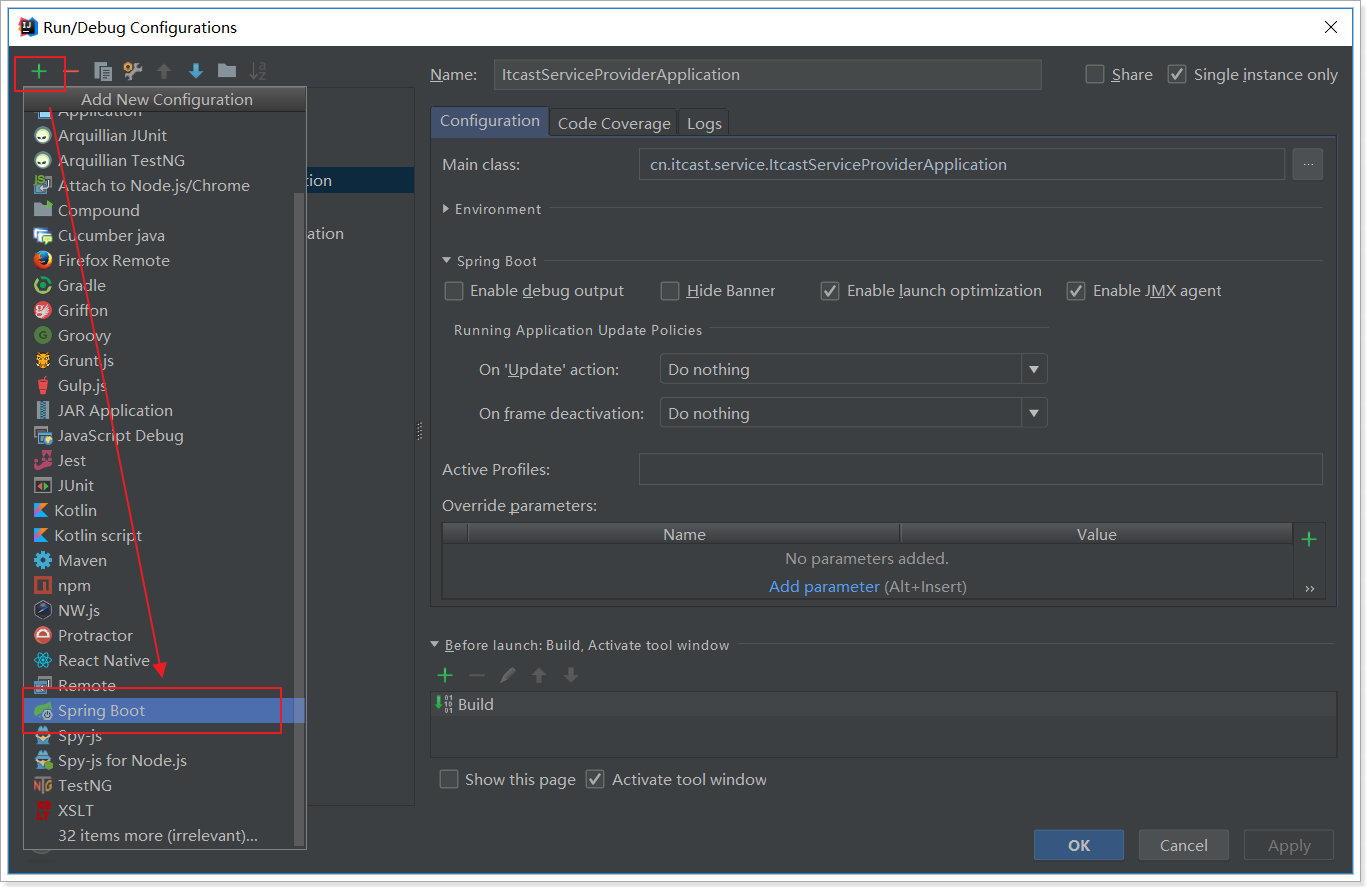The height and width of the screenshot is (887, 1366).
Task: Toggle Enable JMX agent checkbox
Action: pyautogui.click(x=1076, y=291)
